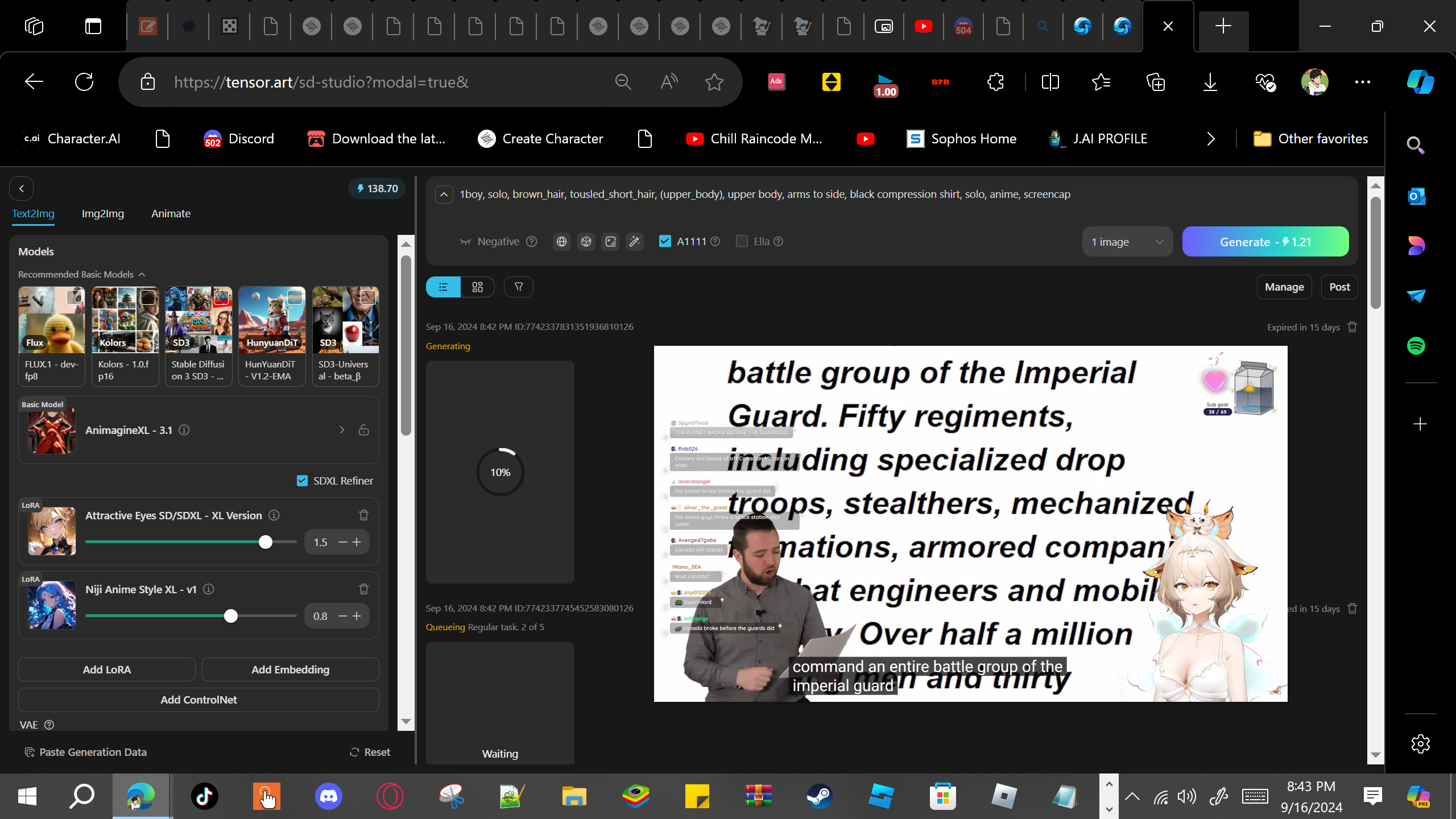Toggle Edge split screen icon

pyautogui.click(x=1050, y=82)
